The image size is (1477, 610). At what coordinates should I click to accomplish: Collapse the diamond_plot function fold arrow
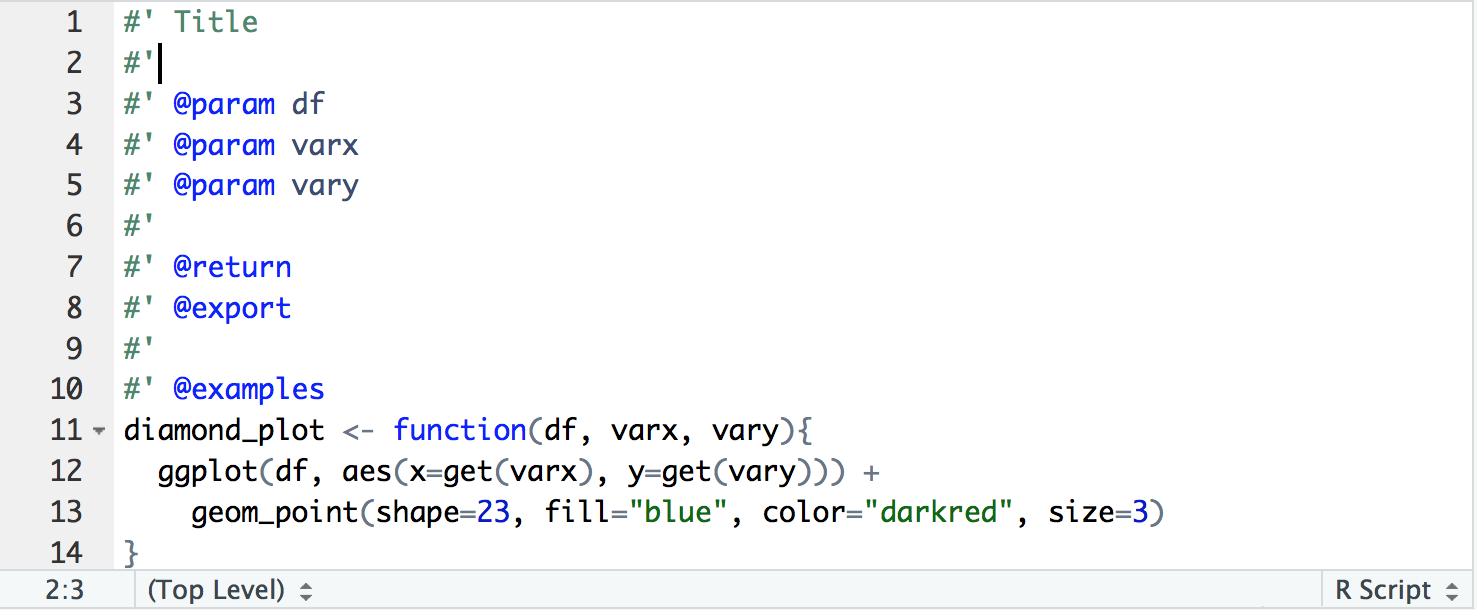tap(98, 431)
